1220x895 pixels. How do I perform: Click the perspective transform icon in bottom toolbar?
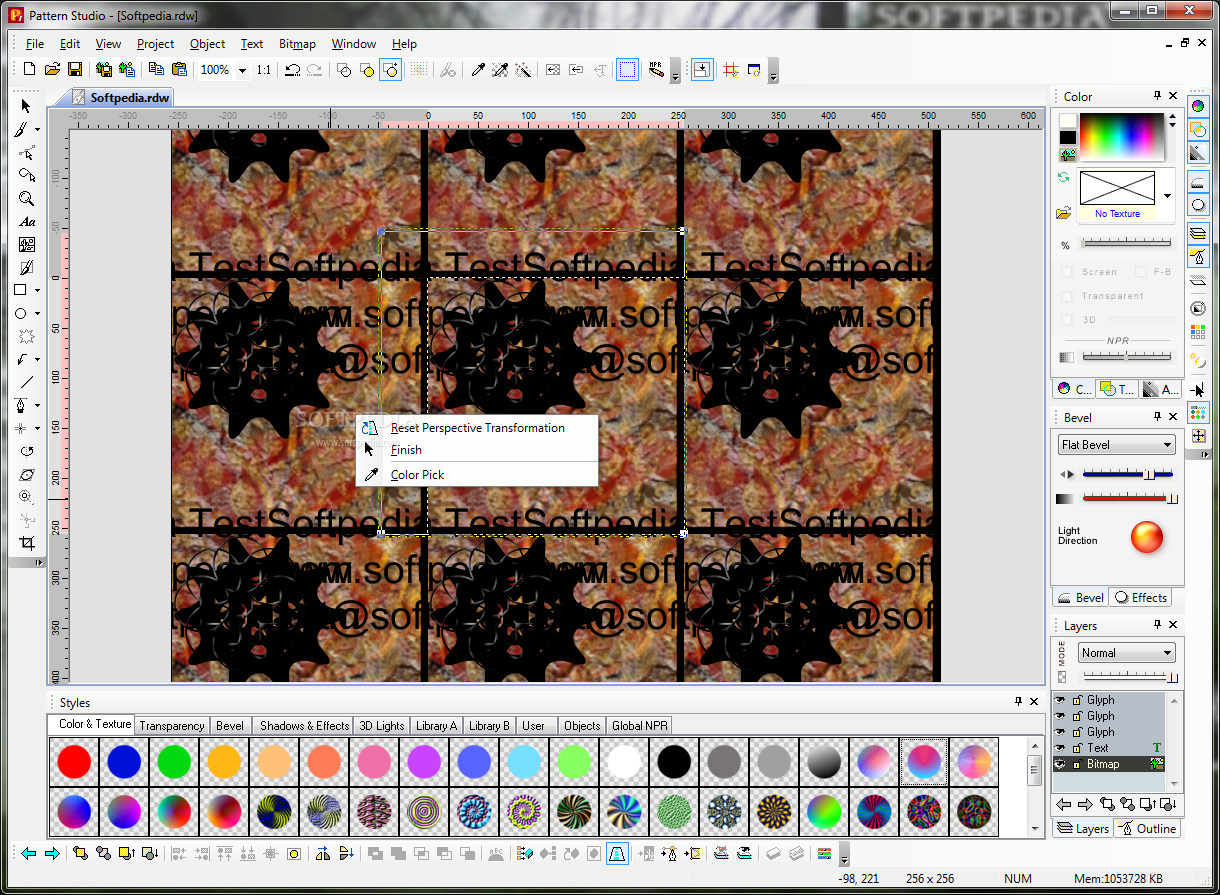[x=616, y=853]
